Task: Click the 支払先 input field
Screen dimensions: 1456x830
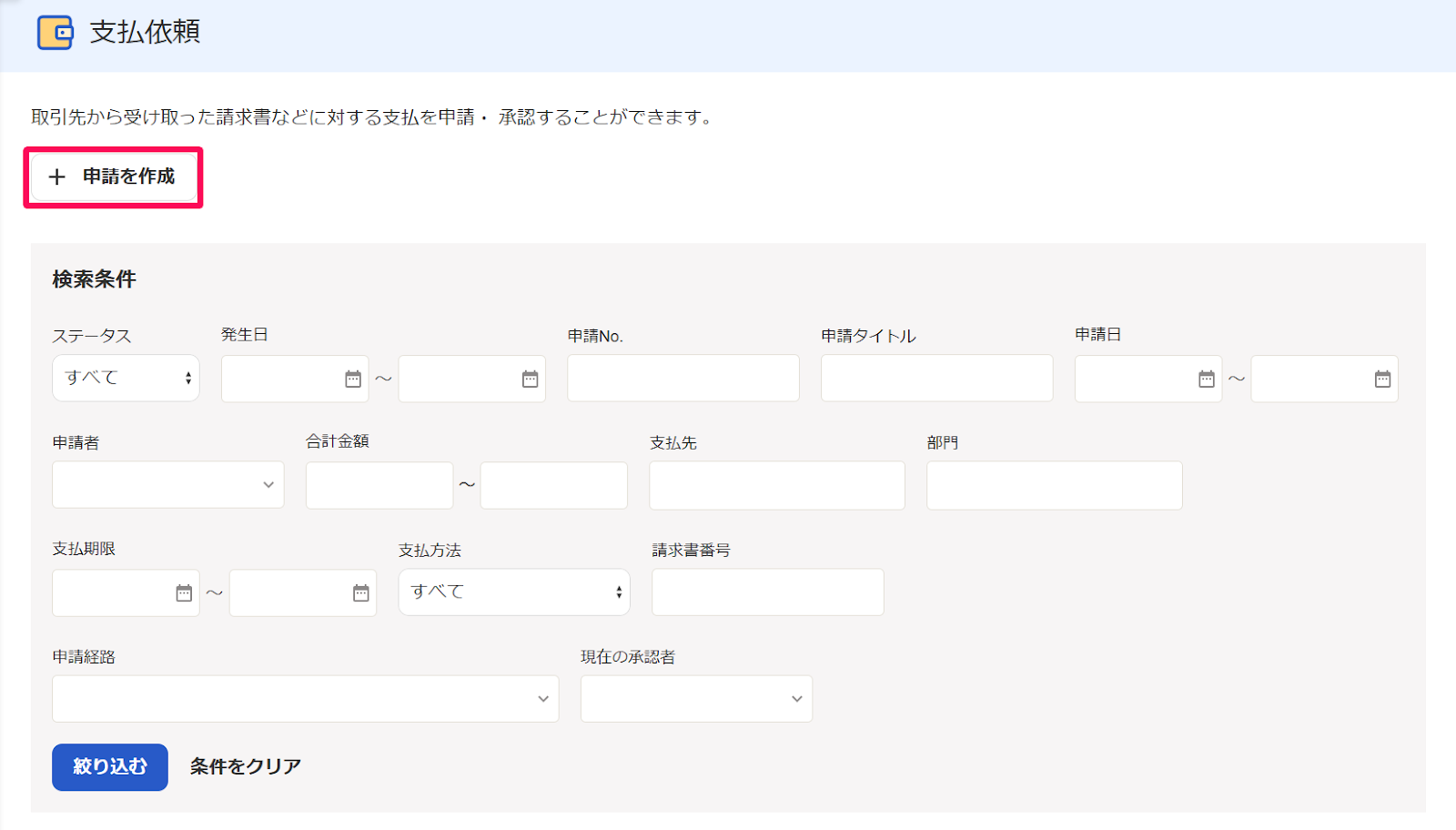Action: click(777, 485)
